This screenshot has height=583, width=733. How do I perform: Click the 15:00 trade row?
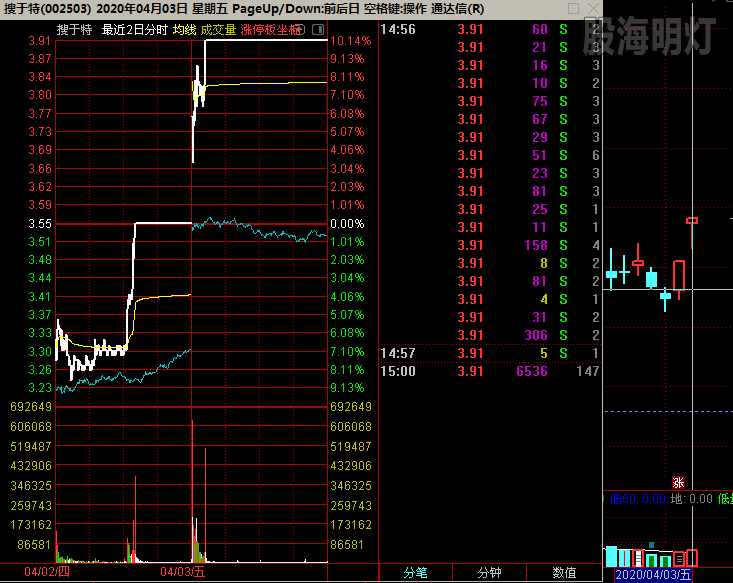pos(490,371)
